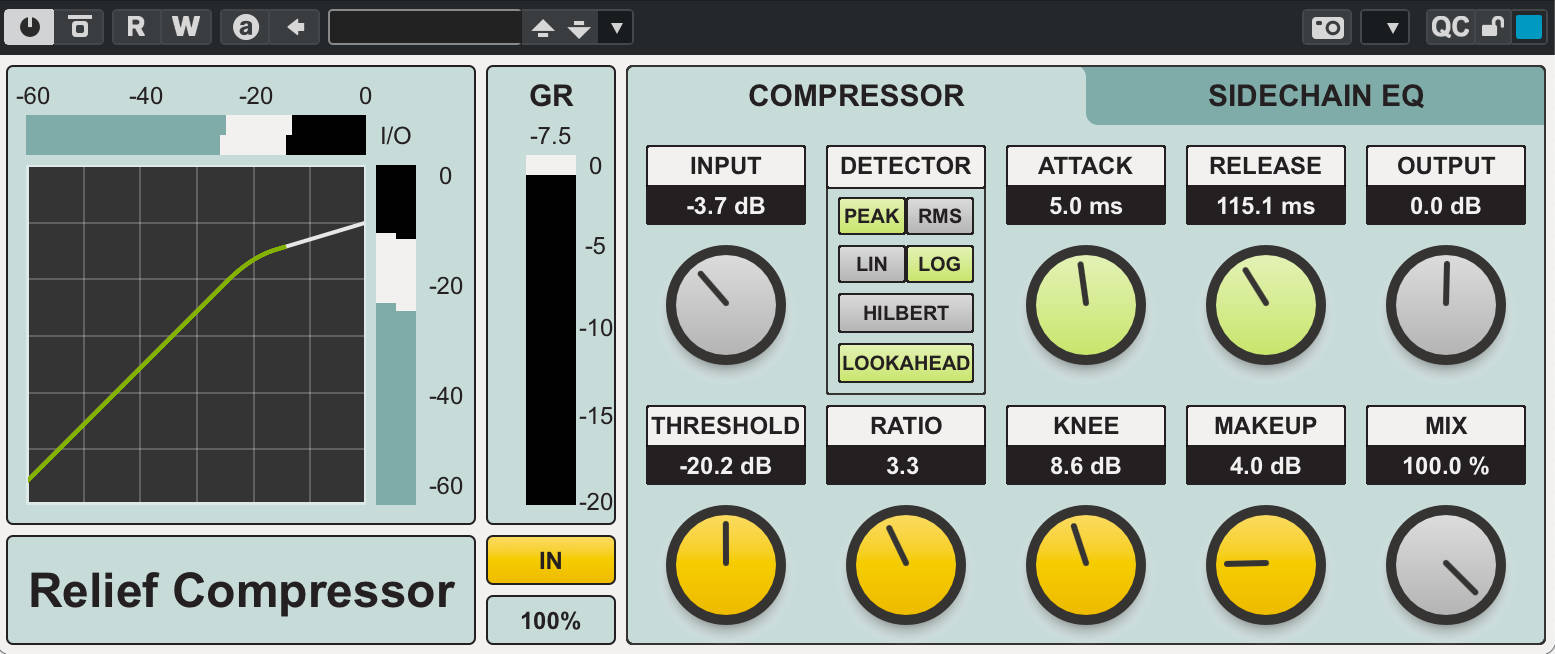This screenshot has height=654, width=1555.
Task: Click the yellow IN button
Action: tap(550, 561)
